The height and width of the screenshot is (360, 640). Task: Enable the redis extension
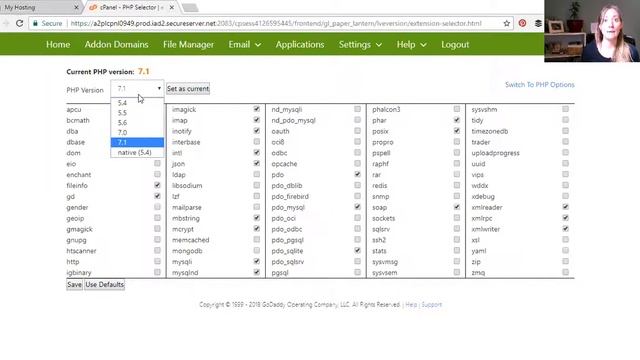(456, 185)
